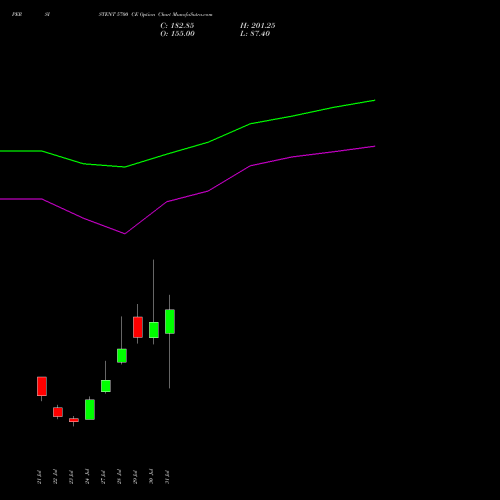Select the 28 Jul date label
500x500 pixels.
pos(119,477)
